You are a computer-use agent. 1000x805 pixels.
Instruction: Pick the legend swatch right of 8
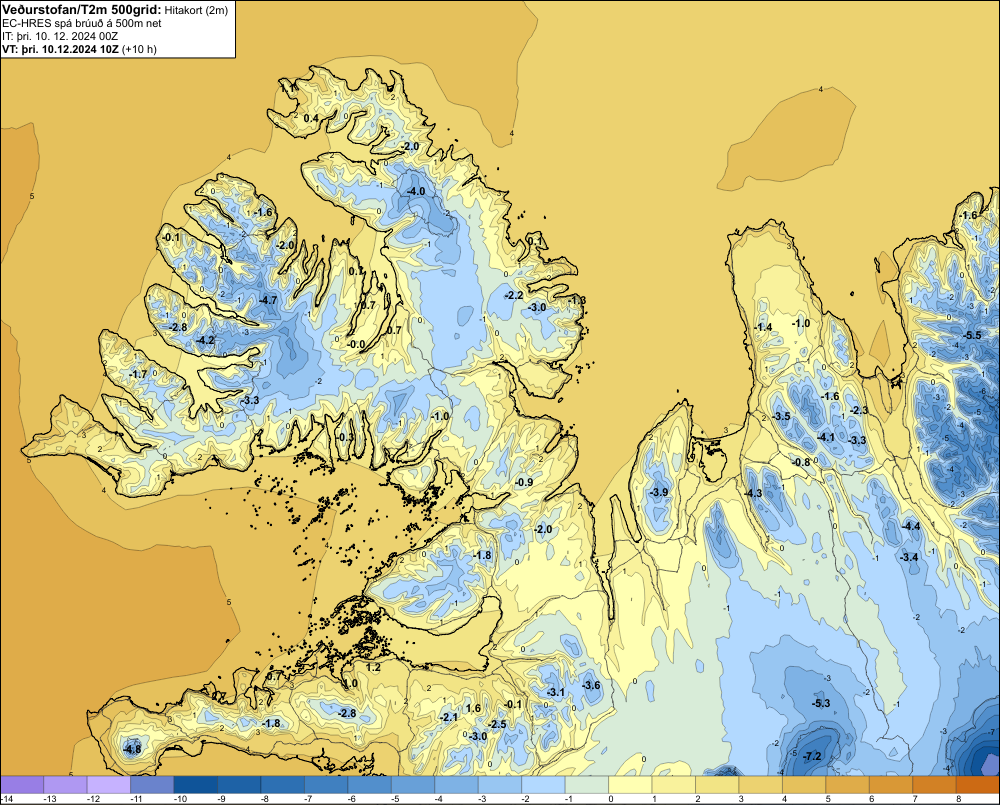pos(977,785)
